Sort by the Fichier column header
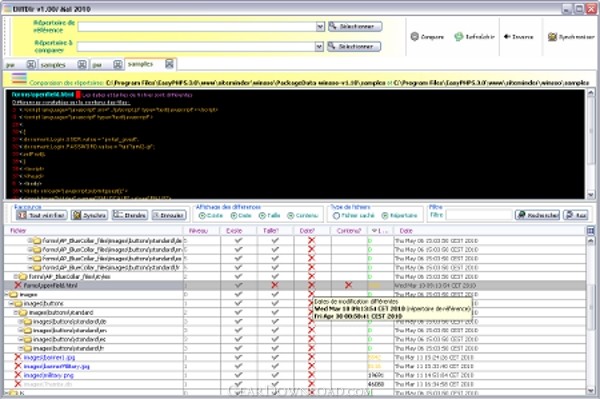Viewport: 600px width, 399px height. coord(93,231)
